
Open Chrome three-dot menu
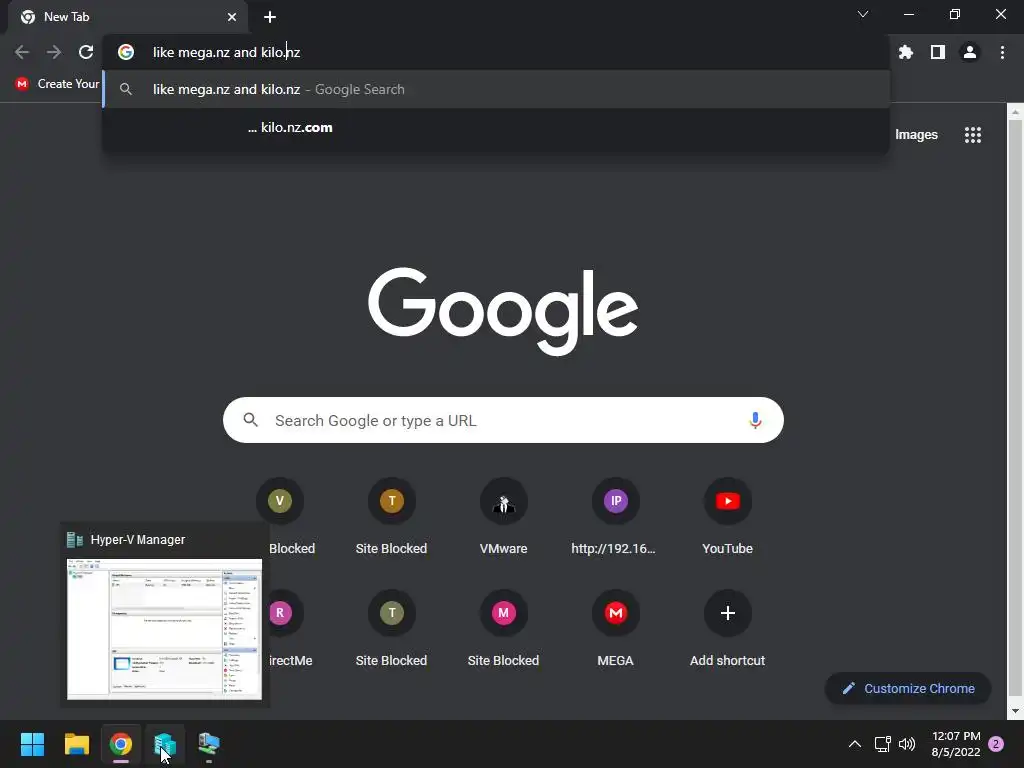pyautogui.click(x=1002, y=52)
